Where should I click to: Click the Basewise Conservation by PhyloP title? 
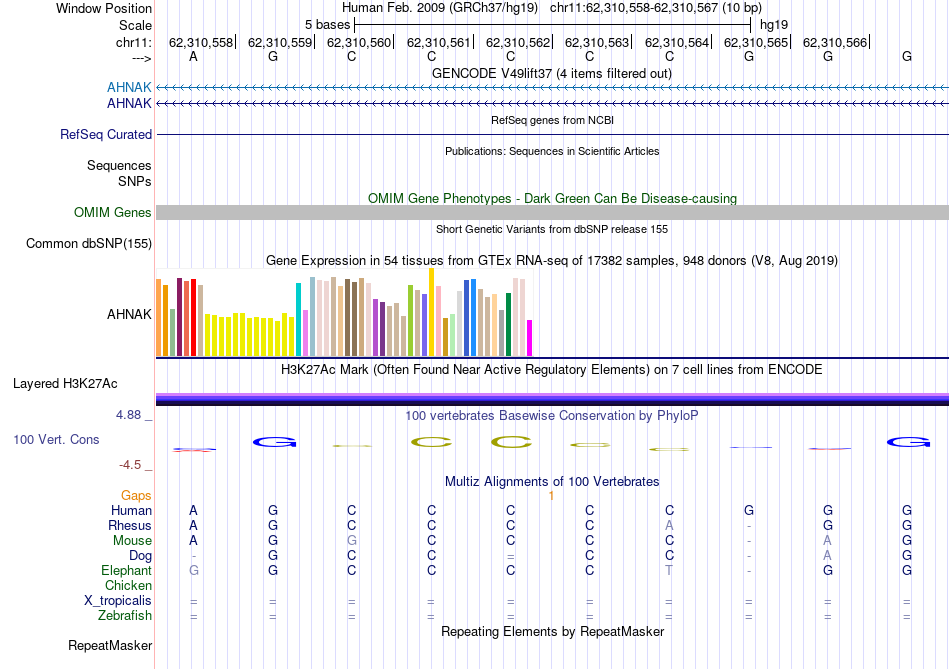click(x=552, y=416)
